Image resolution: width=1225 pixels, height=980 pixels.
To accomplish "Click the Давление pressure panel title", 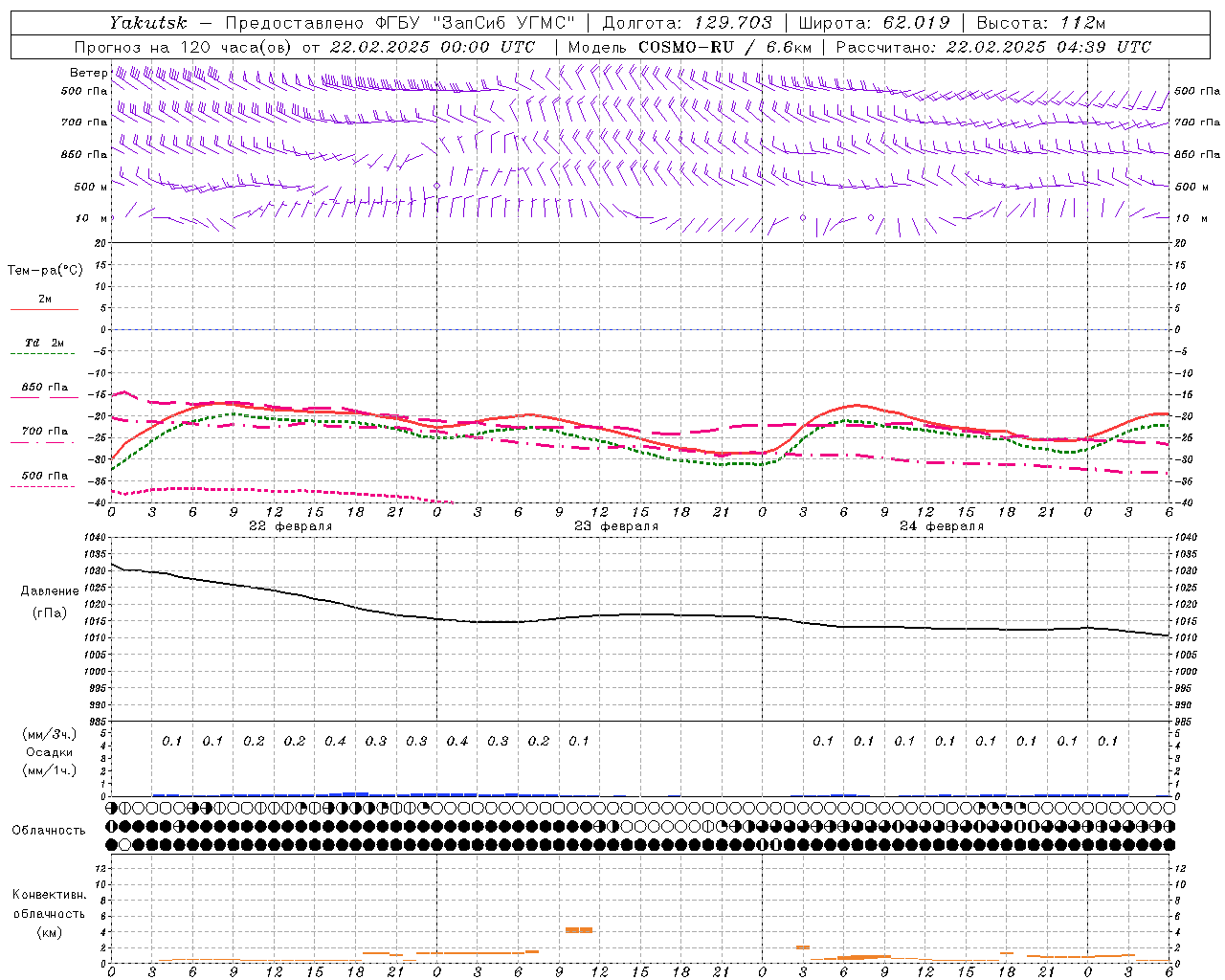I will point(50,591).
